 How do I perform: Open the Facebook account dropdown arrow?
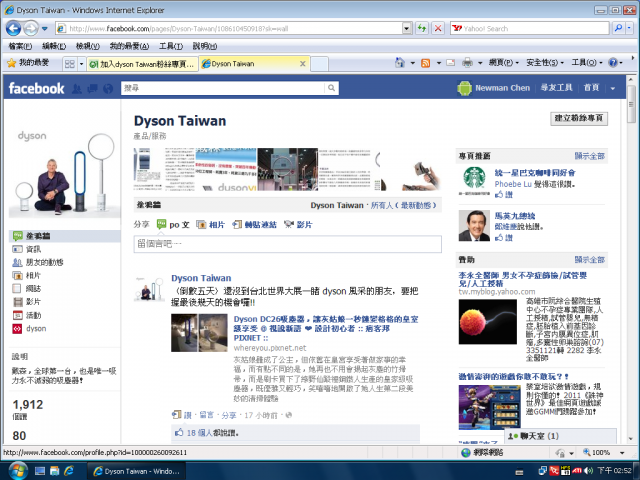coord(613,88)
